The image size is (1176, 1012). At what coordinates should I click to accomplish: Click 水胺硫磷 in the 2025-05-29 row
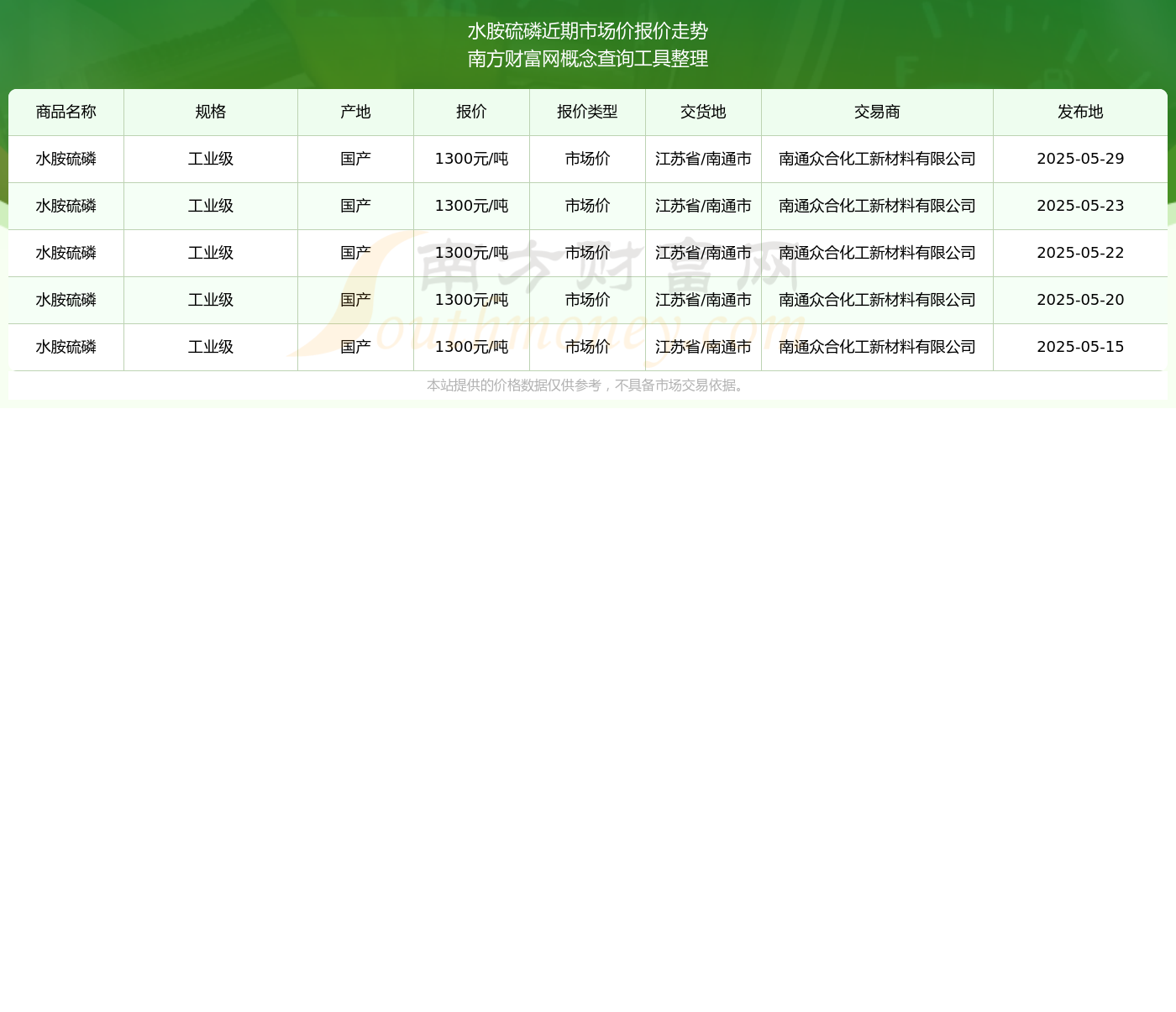[x=66, y=159]
